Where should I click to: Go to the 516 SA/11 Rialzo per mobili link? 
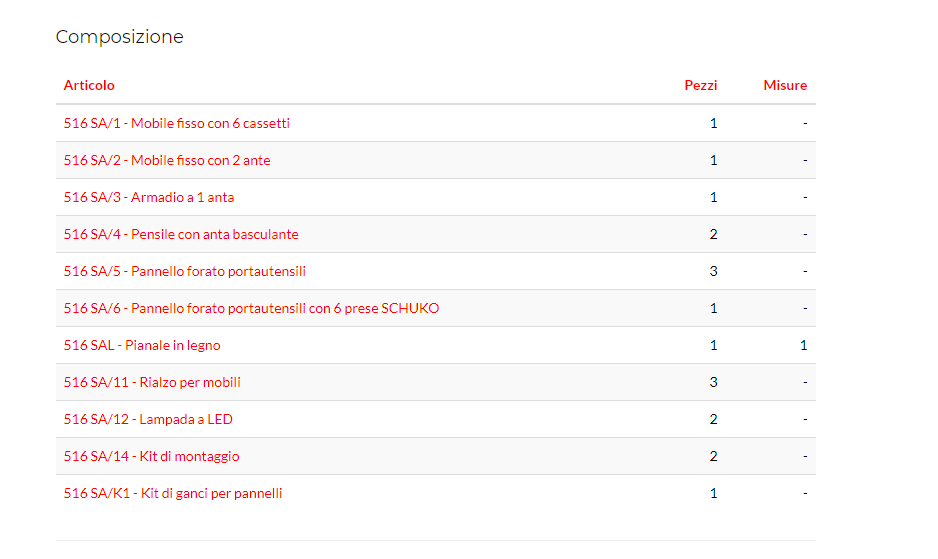(x=152, y=382)
